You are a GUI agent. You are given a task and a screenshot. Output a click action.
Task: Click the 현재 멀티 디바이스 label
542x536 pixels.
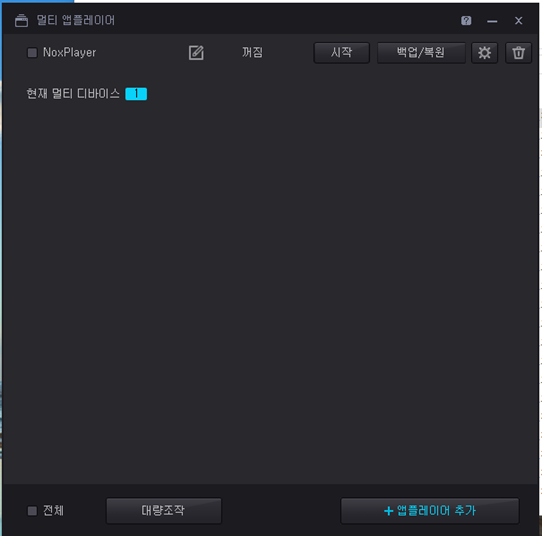73,94
